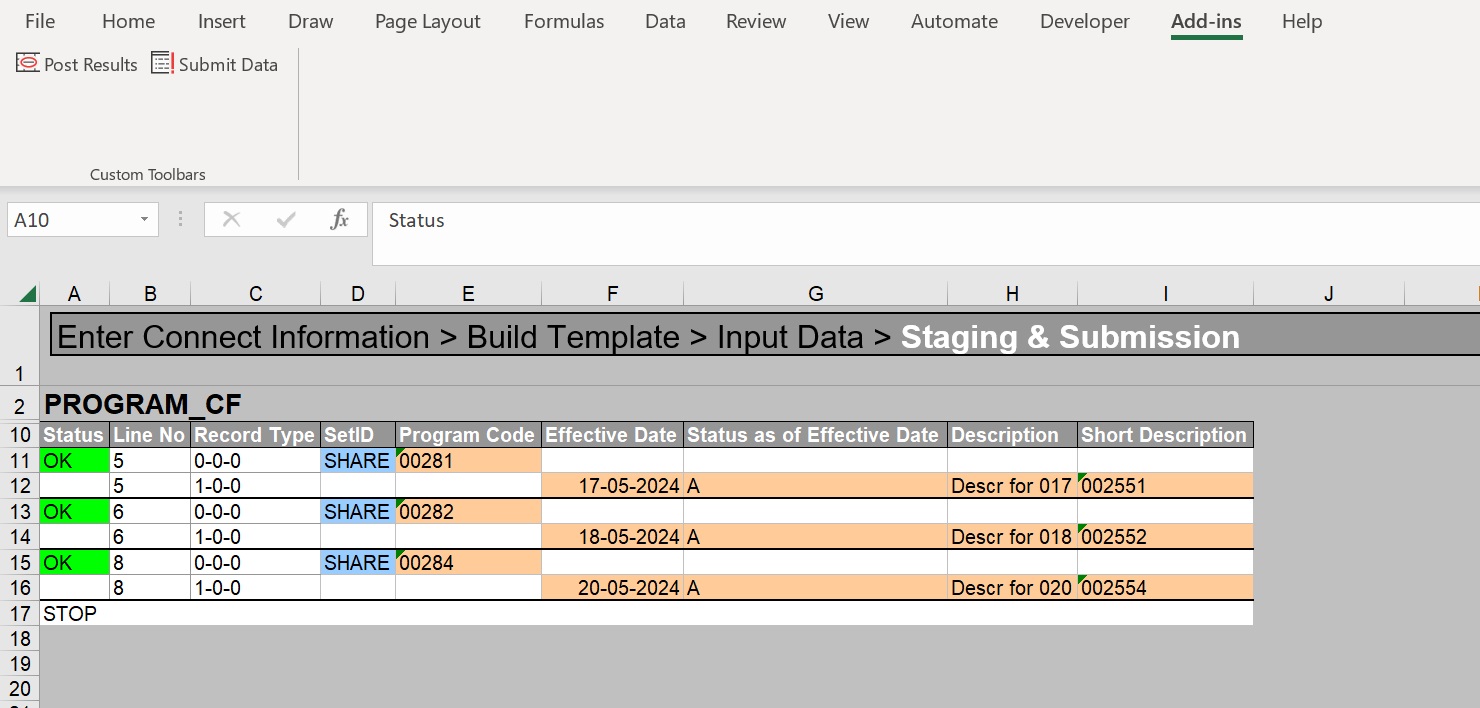Open the Name Box dropdown arrow
The height and width of the screenshot is (708, 1480).
tap(144, 220)
